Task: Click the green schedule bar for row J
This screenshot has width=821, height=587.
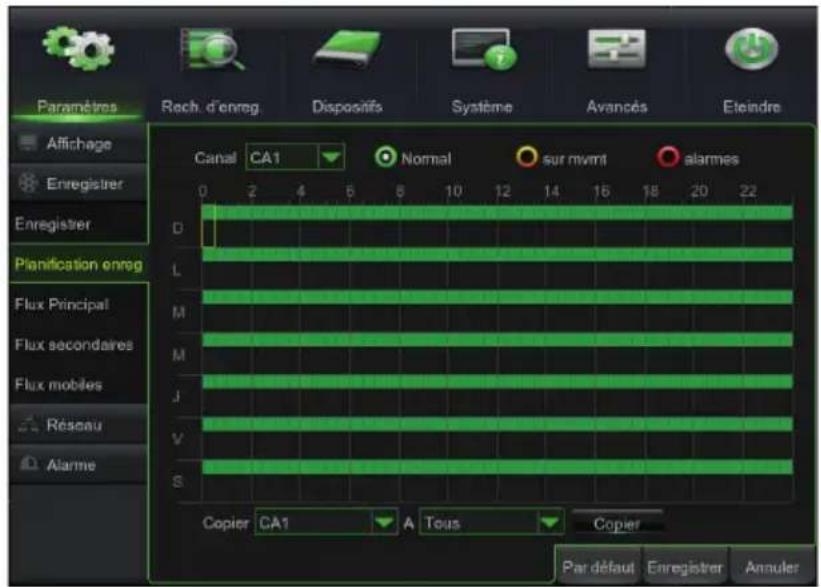Action: (x=497, y=382)
